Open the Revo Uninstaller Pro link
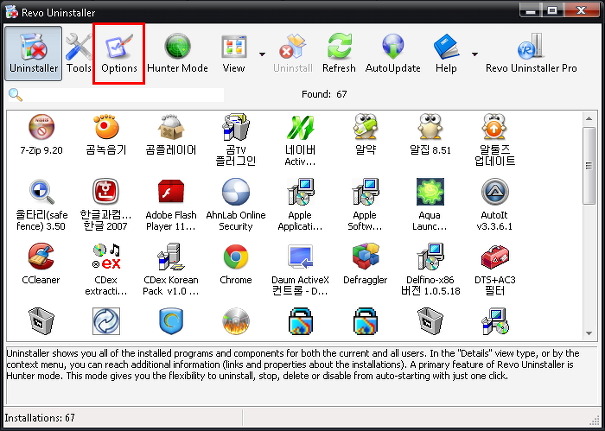This screenshot has height=431, width=605. 531,53
